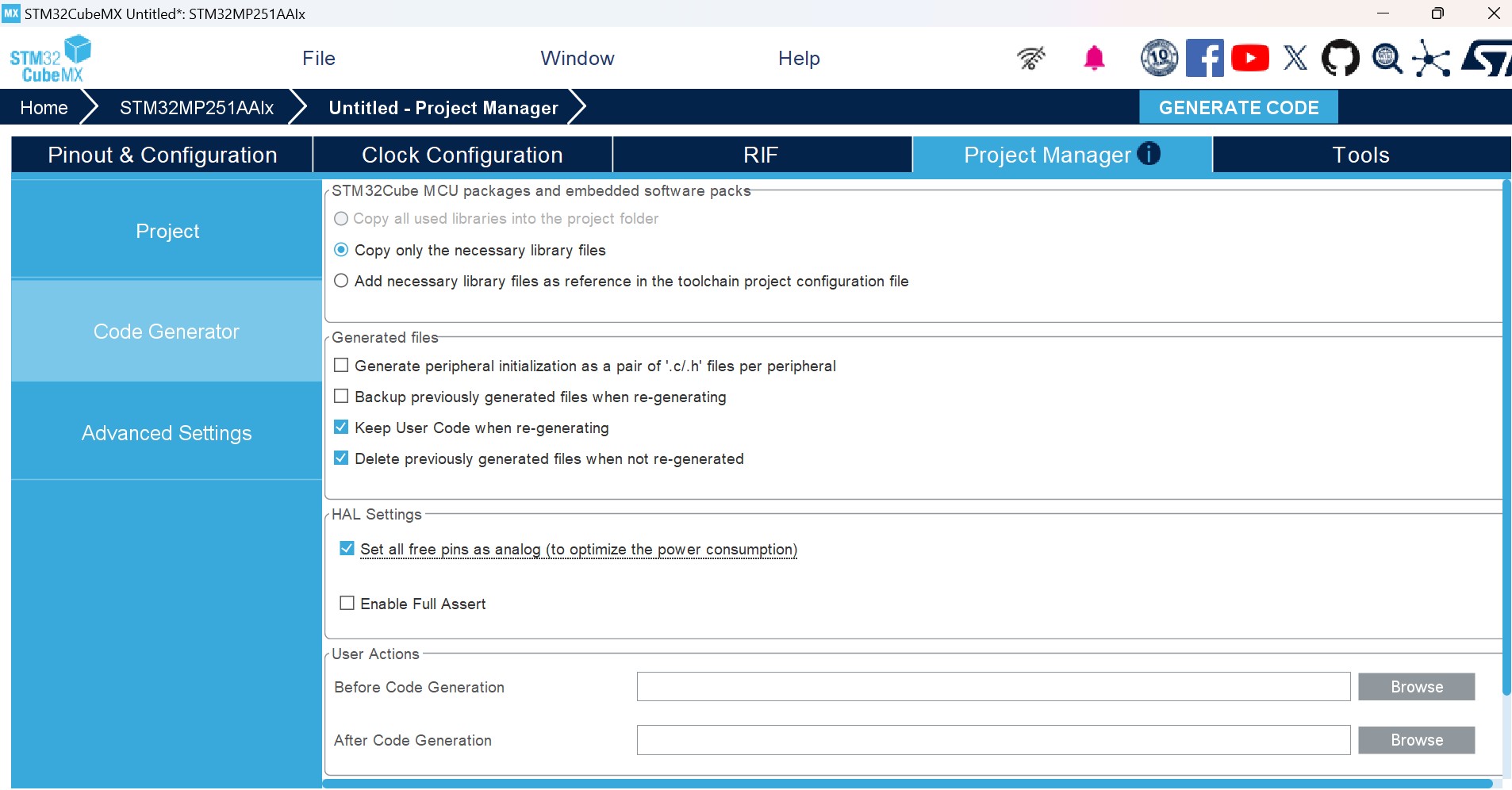The height and width of the screenshot is (790, 1512).
Task: Click the After Code Generation input field
Action: pos(993,740)
